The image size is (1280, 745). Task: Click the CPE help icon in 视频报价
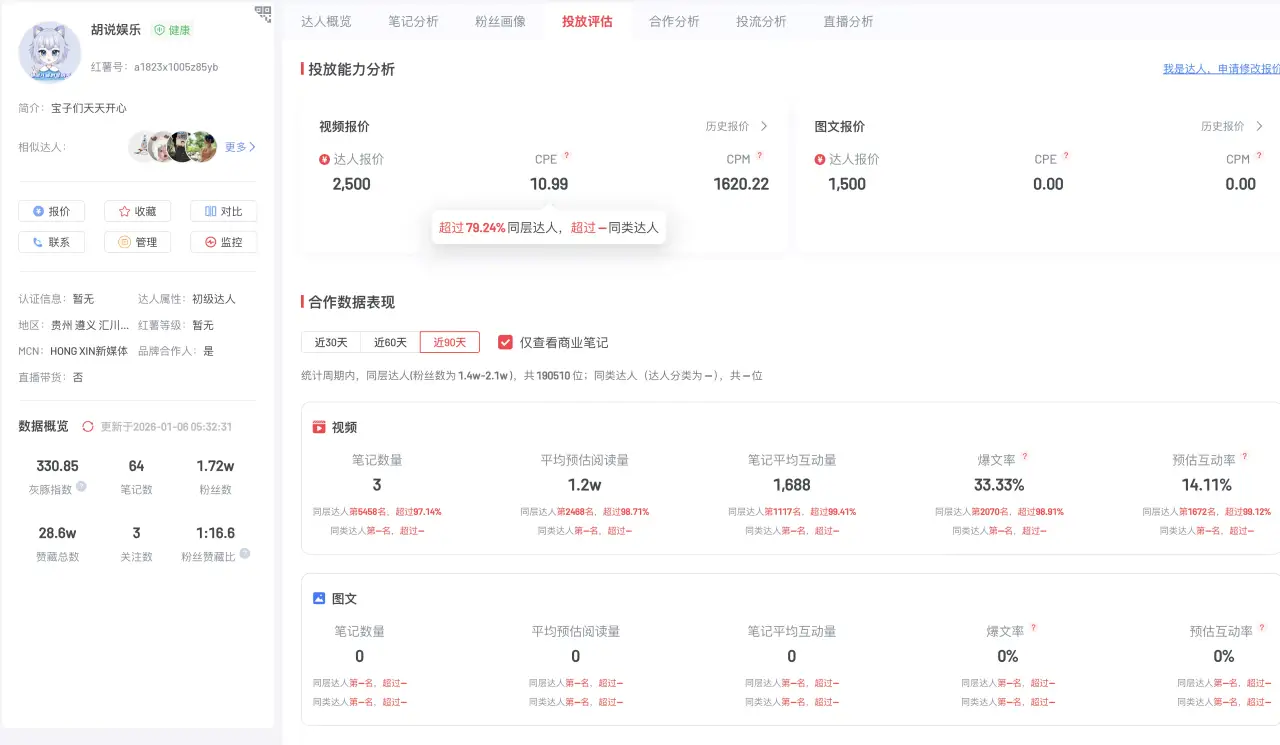566,156
